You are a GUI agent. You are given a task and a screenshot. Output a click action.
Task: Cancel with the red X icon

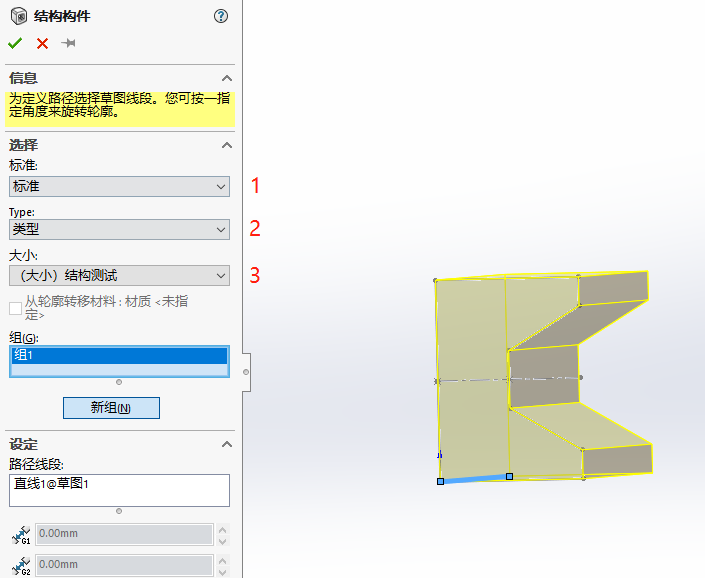coord(42,43)
